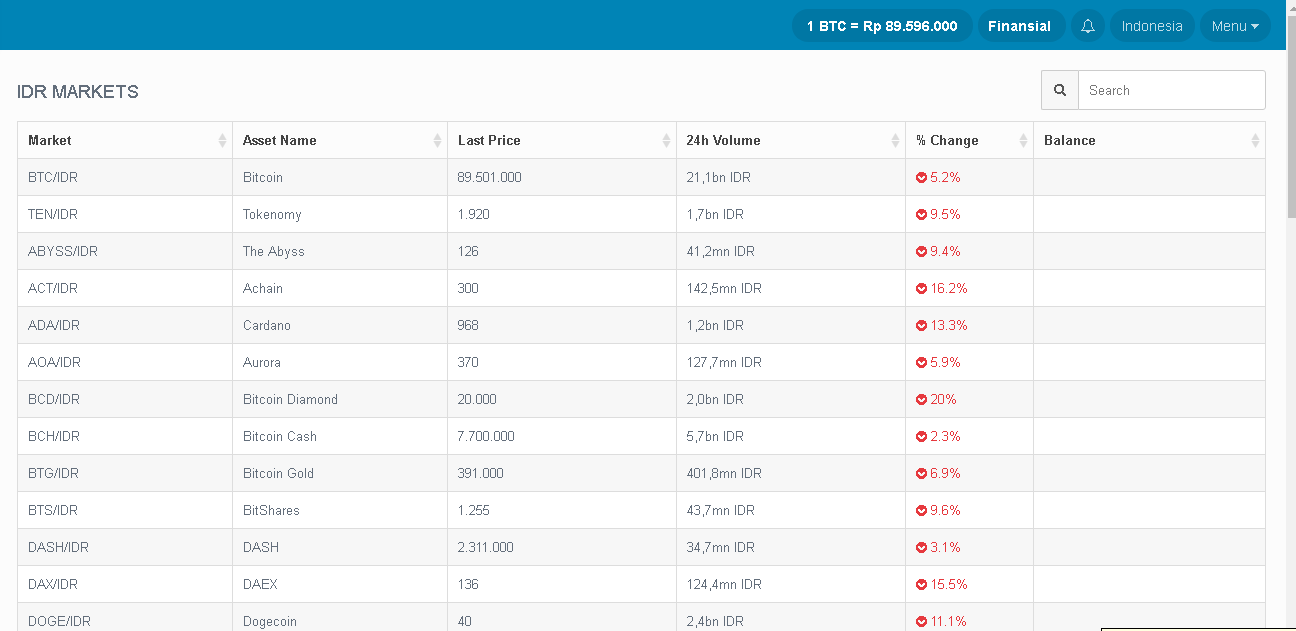Click the 24h Volume column header
Screen dimensions: 1296x631
[x=791, y=140]
